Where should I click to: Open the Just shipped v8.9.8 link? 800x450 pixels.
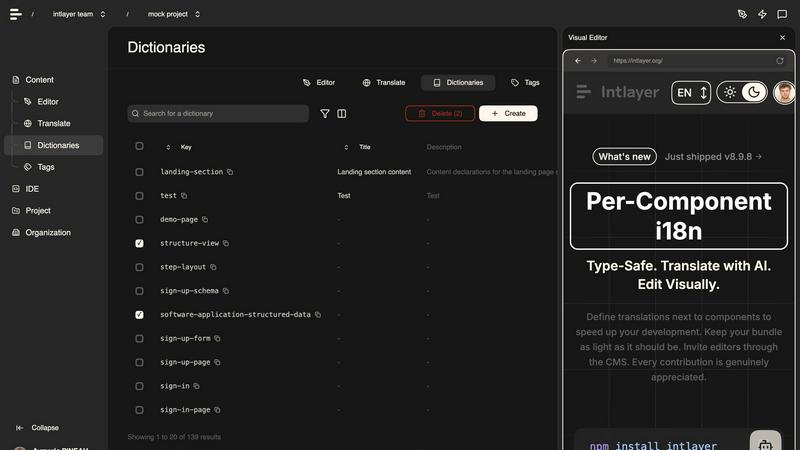(x=713, y=157)
